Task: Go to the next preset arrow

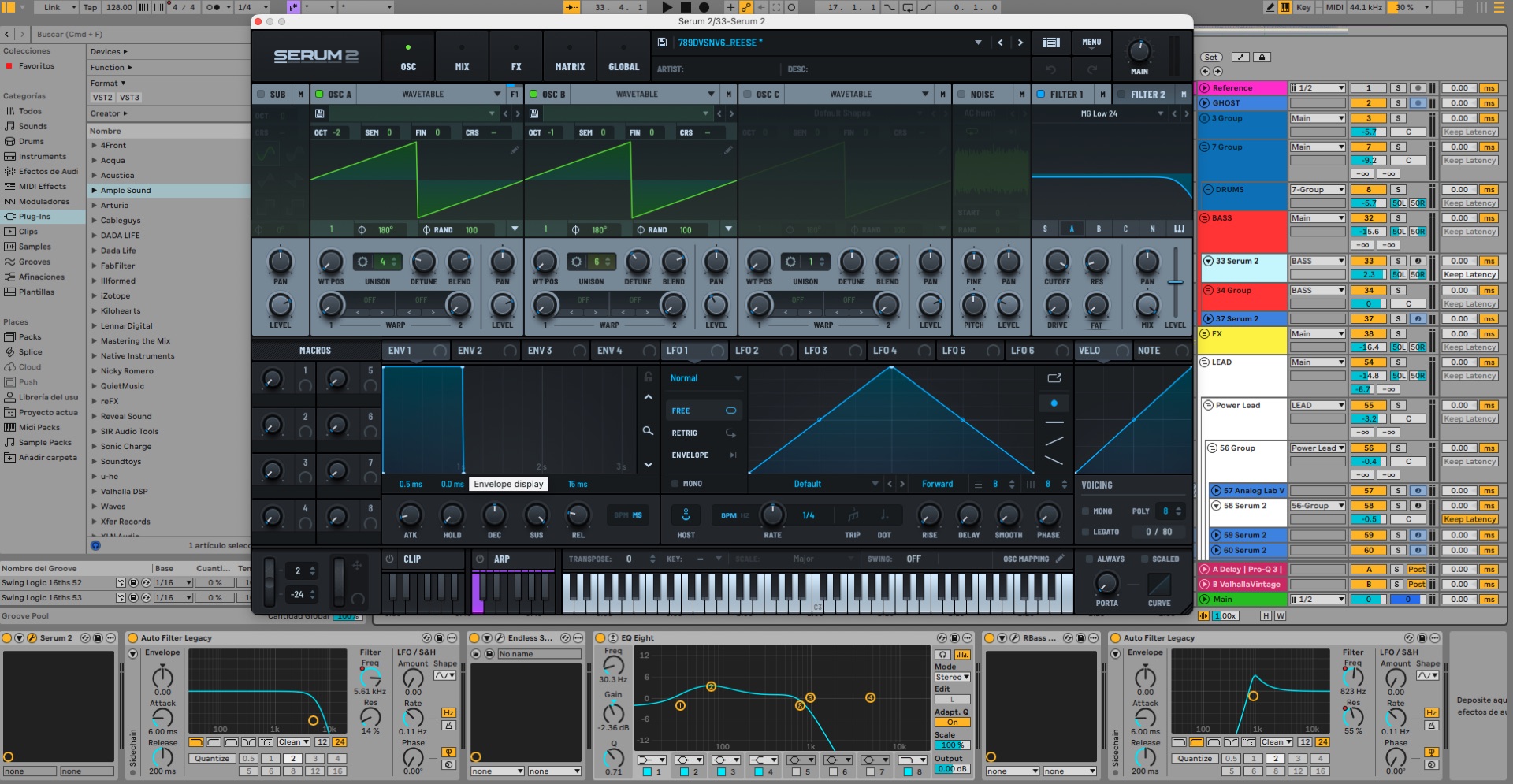Action: pyautogui.click(x=1020, y=43)
